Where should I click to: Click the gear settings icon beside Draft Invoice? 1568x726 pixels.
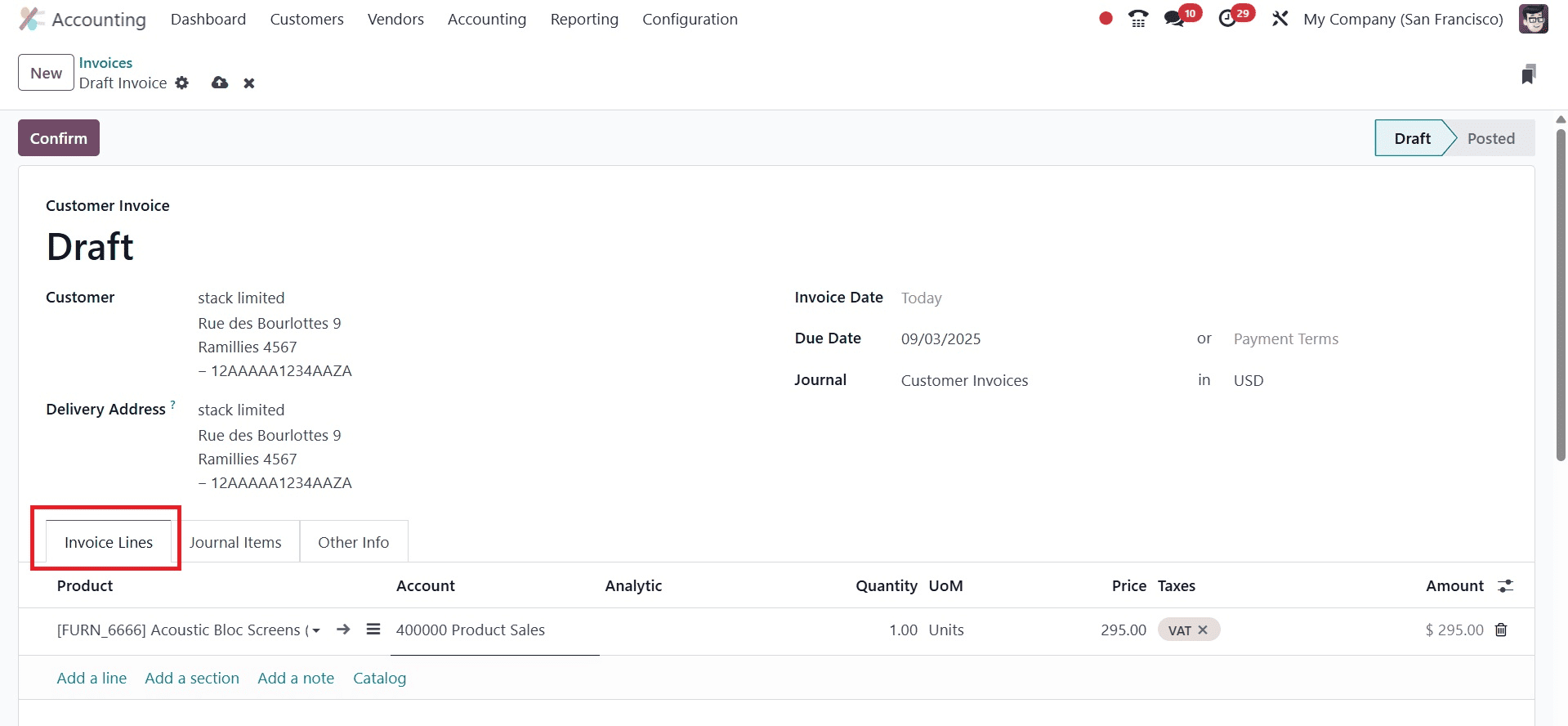(x=182, y=83)
